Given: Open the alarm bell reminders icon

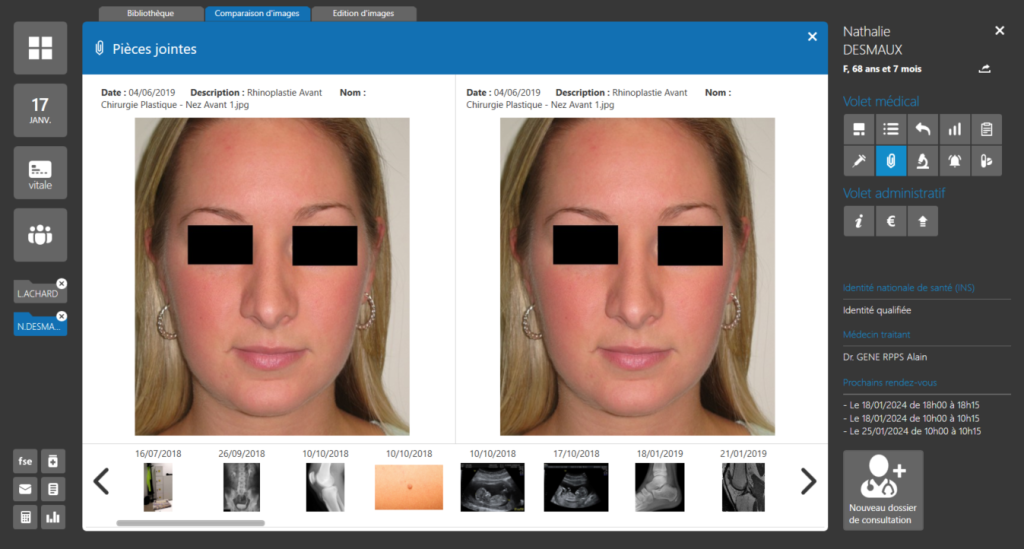Looking at the screenshot, I should 954,161.
